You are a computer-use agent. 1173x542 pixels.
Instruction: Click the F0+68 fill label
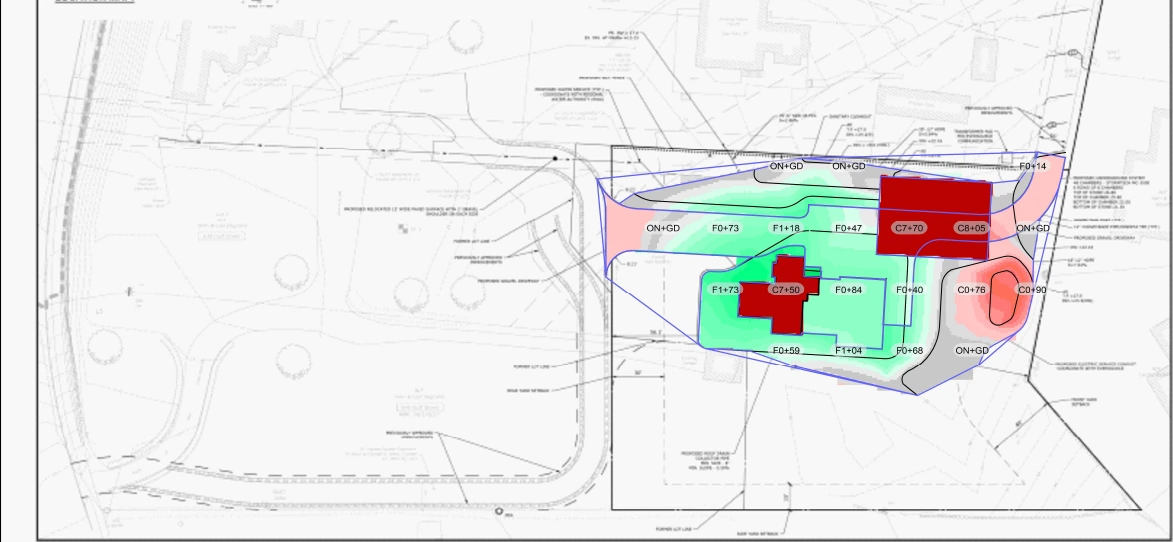pyautogui.click(x=910, y=351)
